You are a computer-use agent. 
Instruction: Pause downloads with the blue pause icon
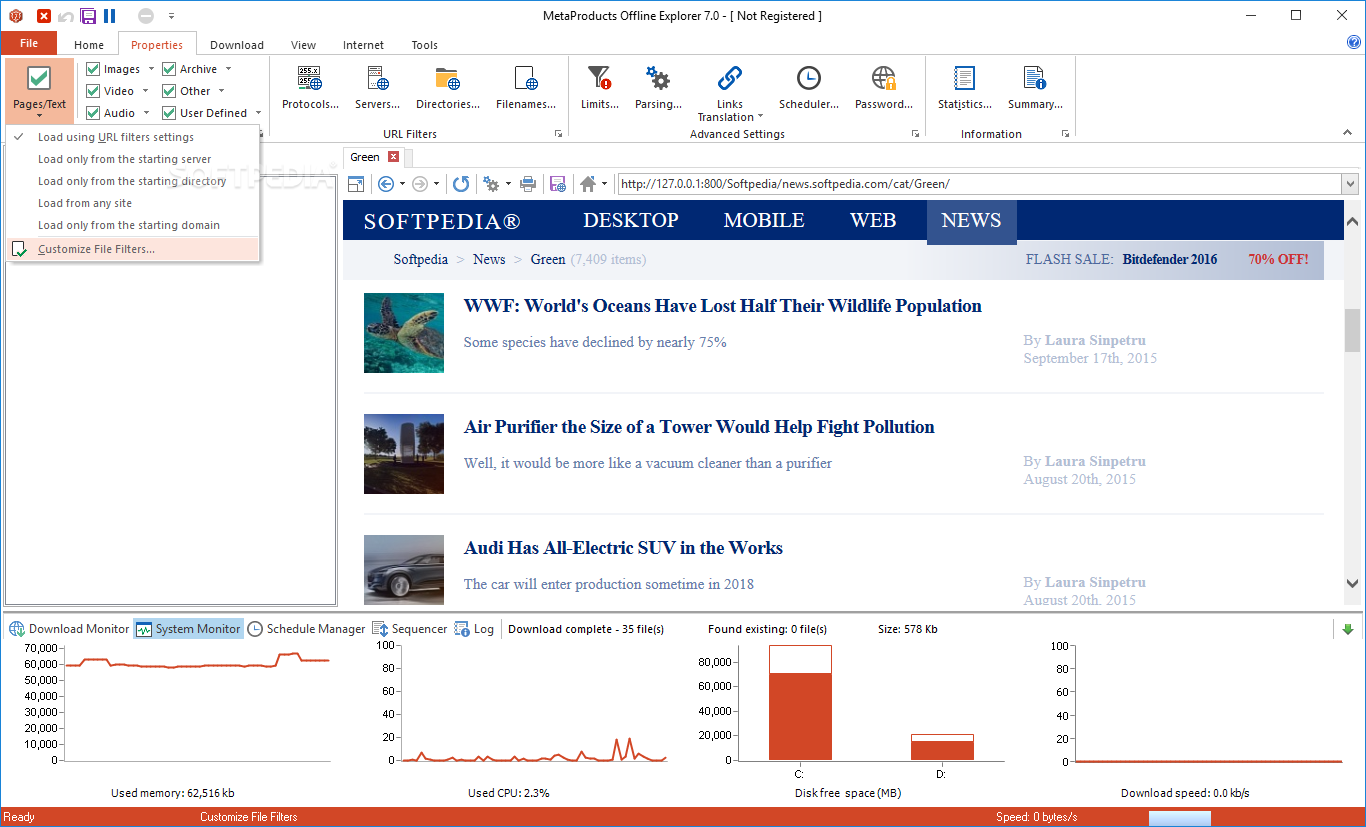click(x=109, y=16)
